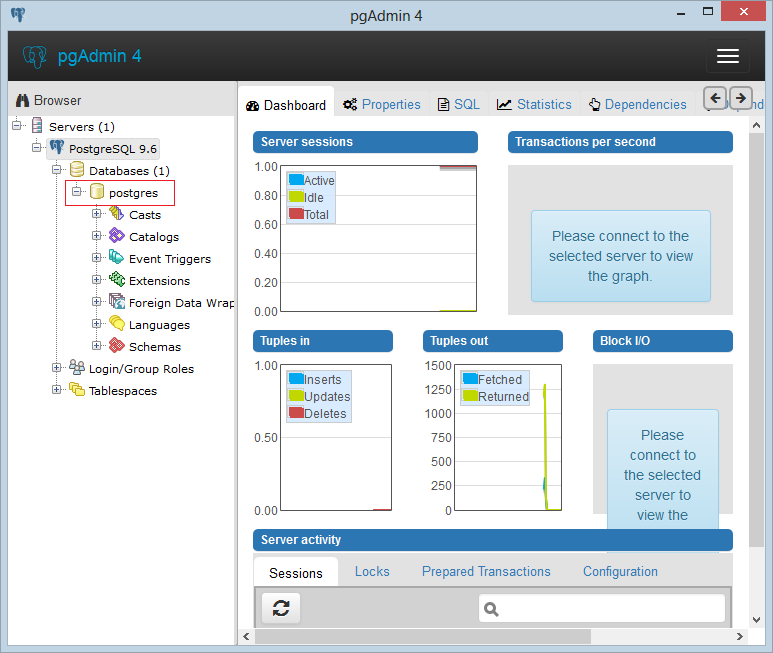
Task: Click the Catalogs node icon
Action: 116,236
